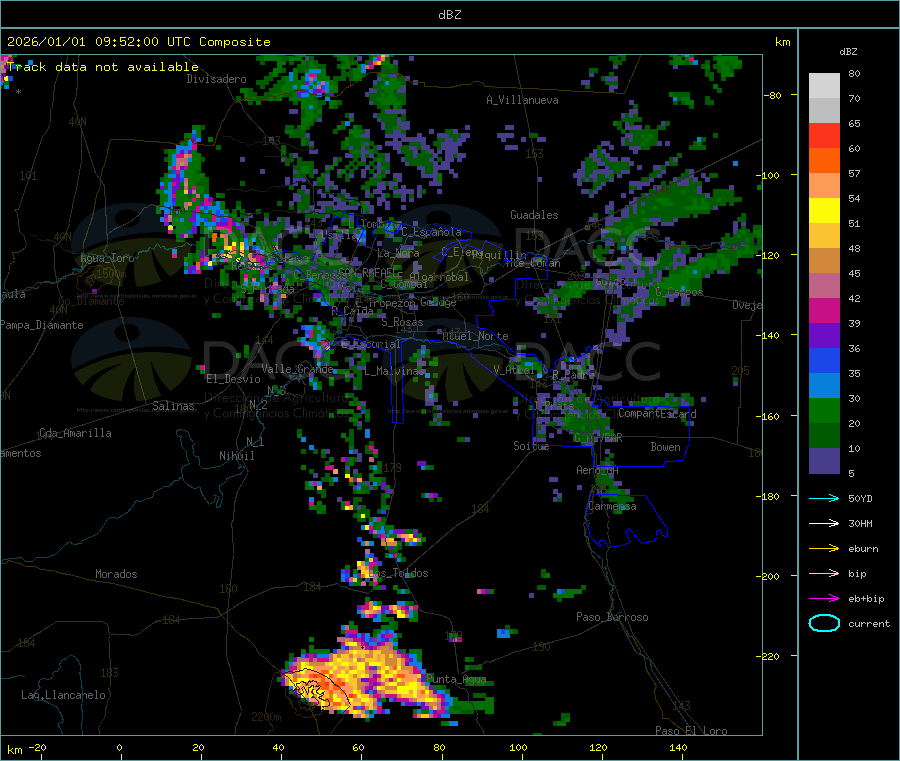Click the 'Valle_Grande' place label
The height and width of the screenshot is (761, 900).
click(297, 369)
